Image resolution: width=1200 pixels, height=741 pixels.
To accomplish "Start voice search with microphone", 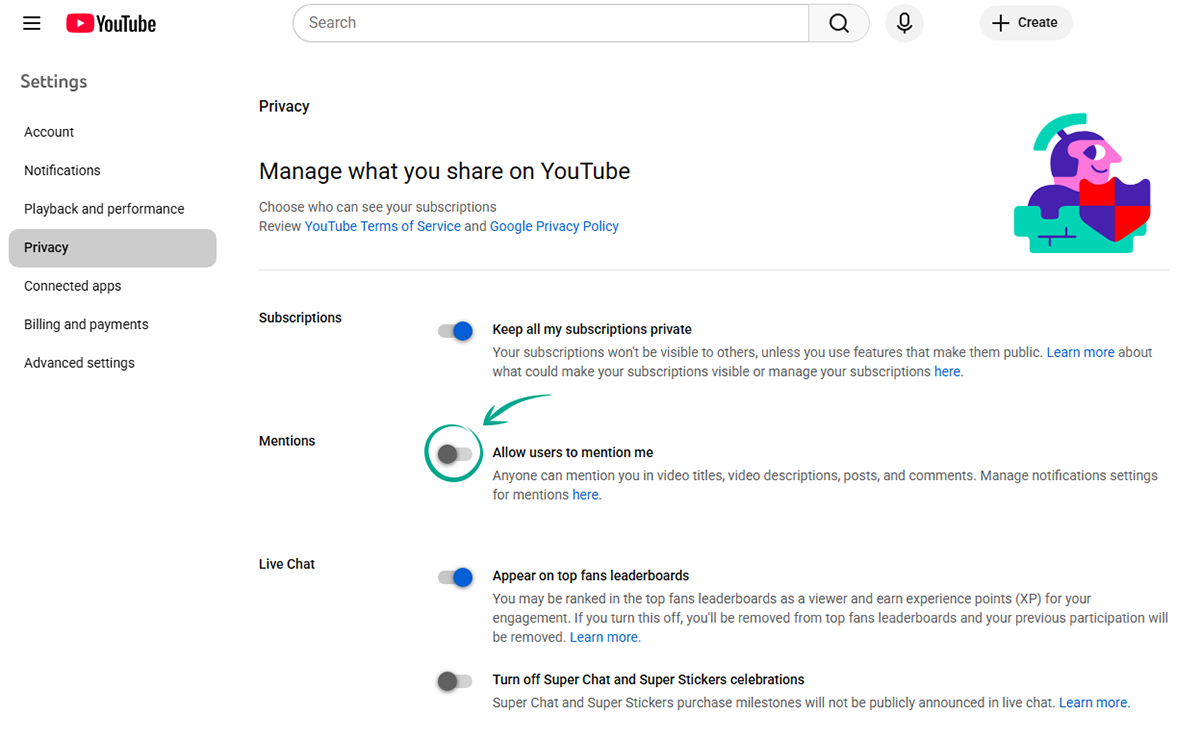I will click(904, 23).
